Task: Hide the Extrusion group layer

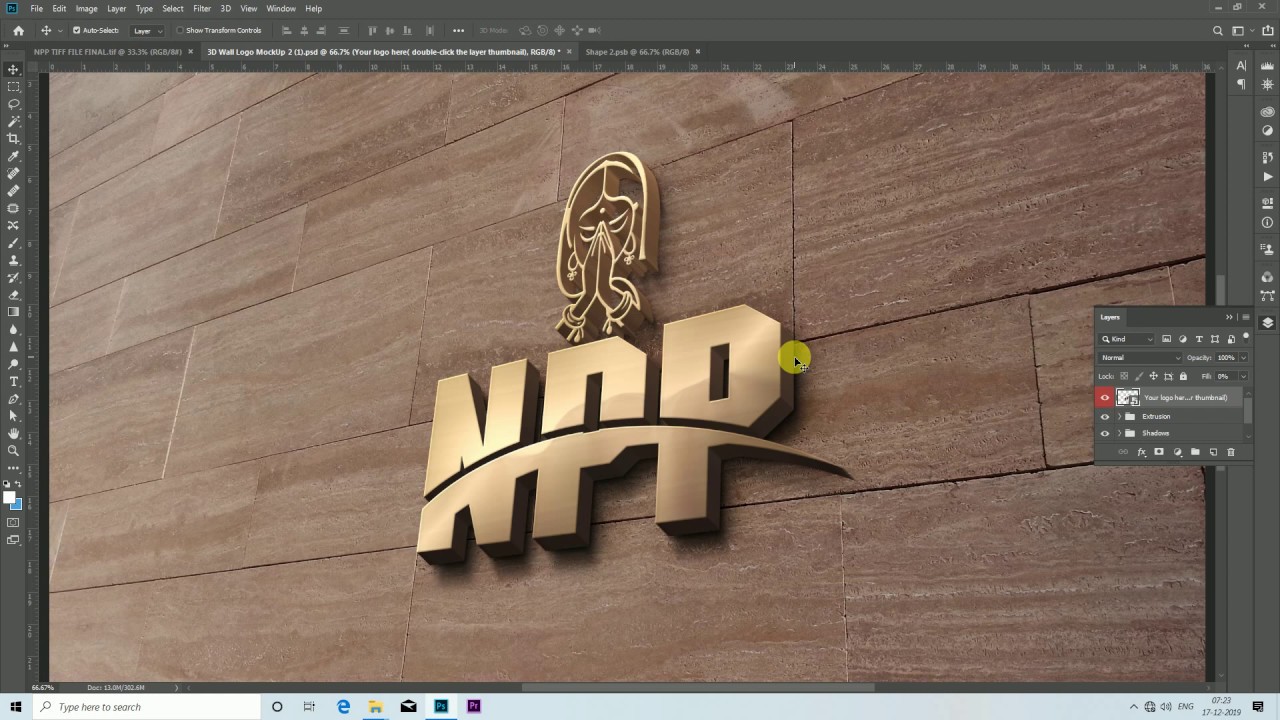Action: point(1105,416)
